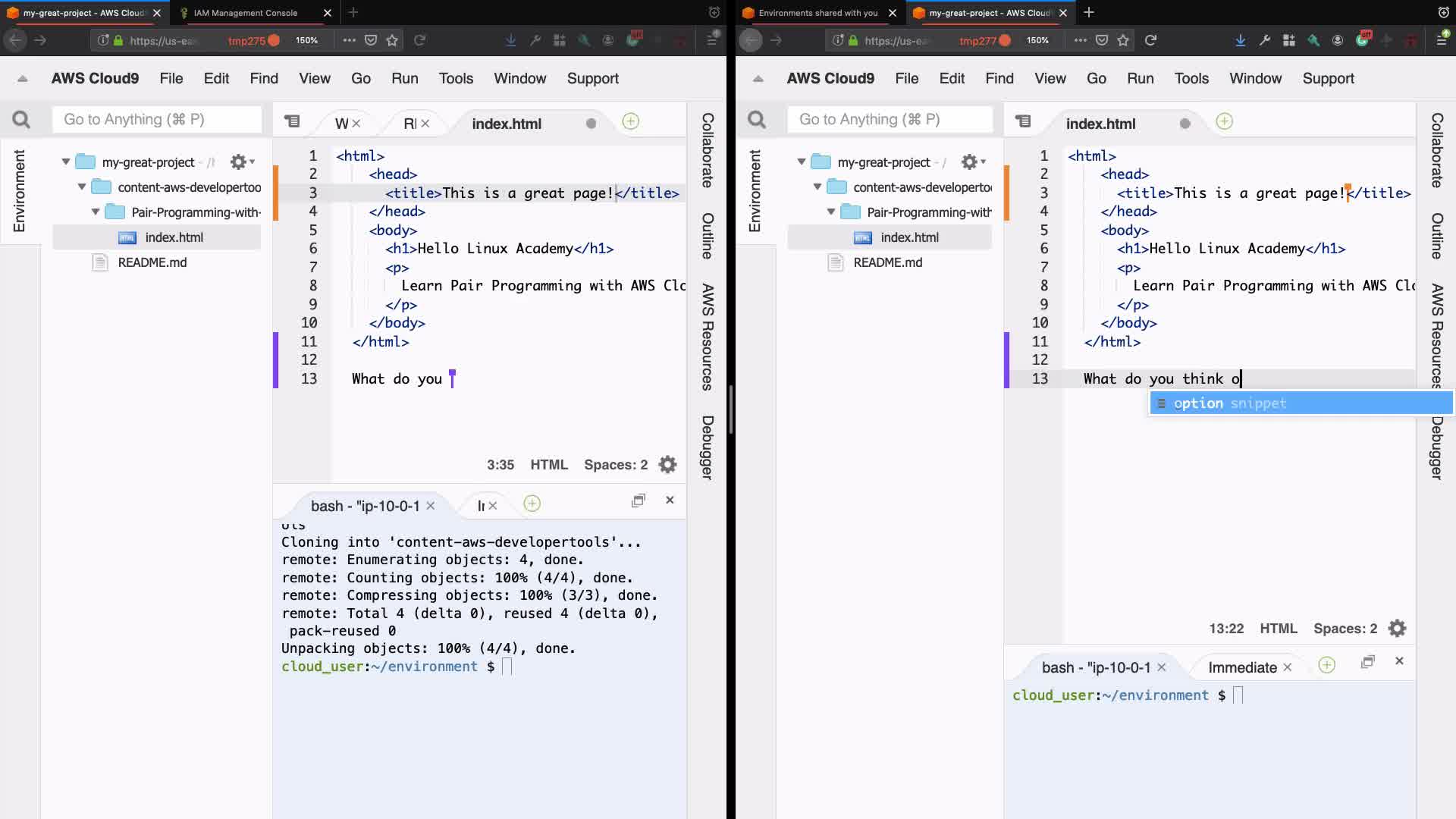Screen dimensions: 1456x819
Task: Open environment tree gear dropdown left pane
Action: pos(242,162)
